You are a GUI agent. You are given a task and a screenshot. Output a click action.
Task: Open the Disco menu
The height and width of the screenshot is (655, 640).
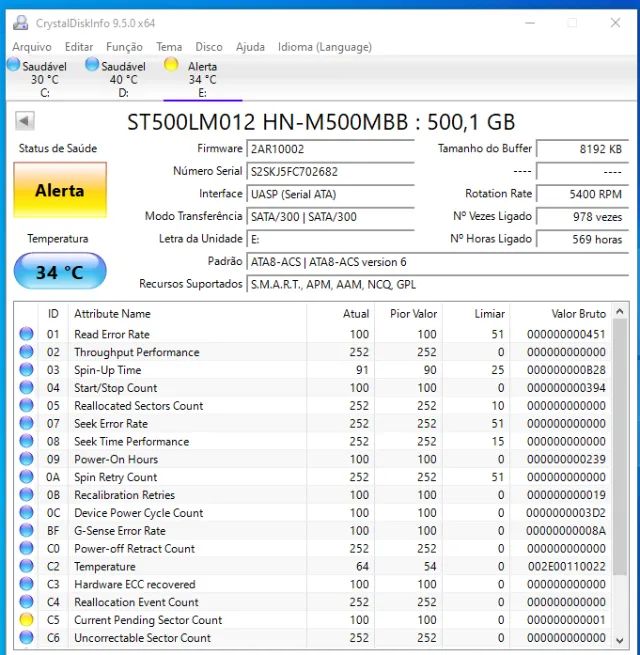[x=209, y=47]
